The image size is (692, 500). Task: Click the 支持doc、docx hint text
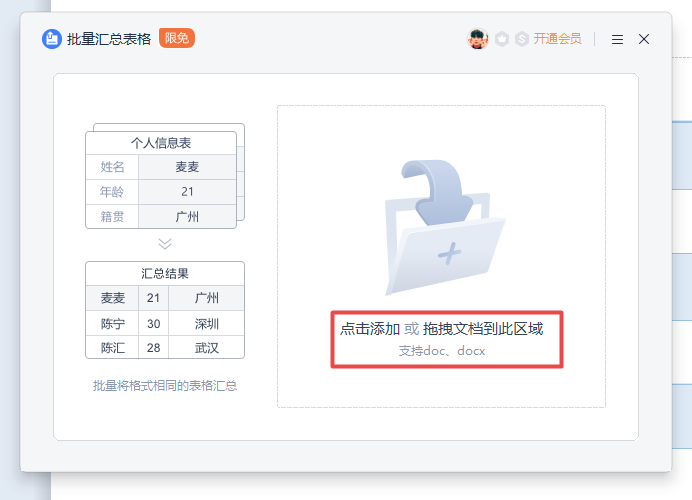tap(441, 350)
